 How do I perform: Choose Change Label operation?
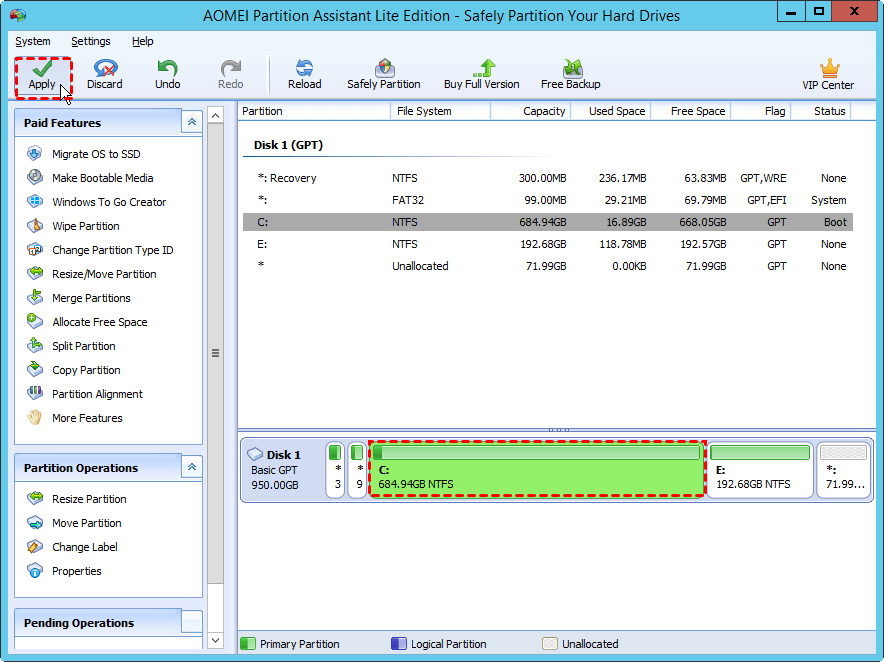pos(72,547)
